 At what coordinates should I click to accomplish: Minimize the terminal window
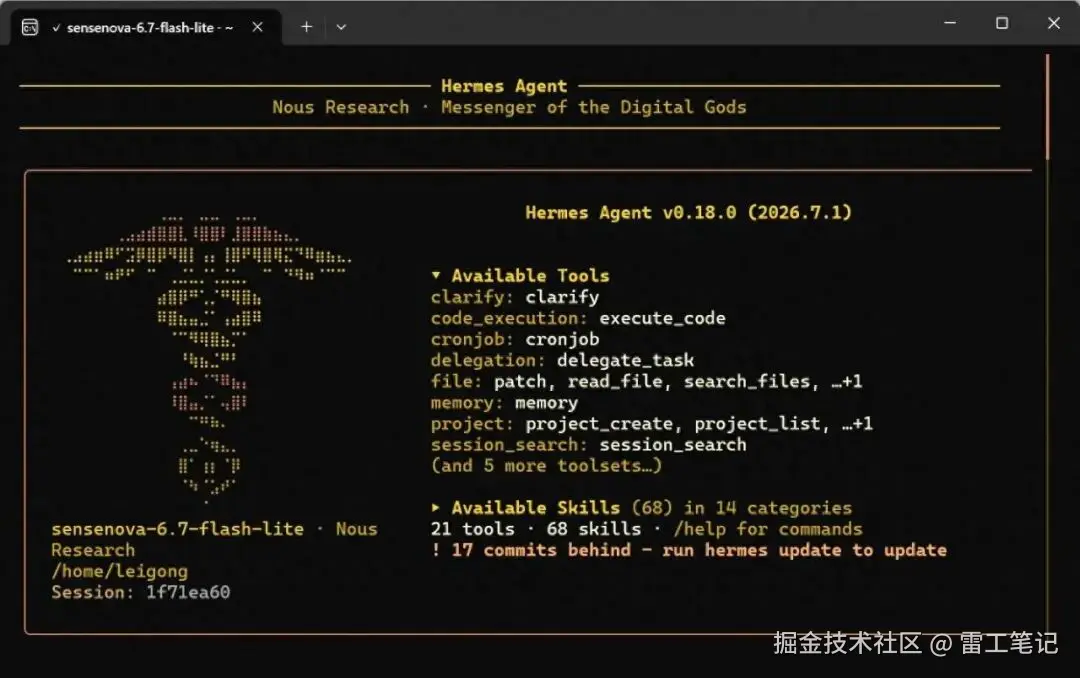click(x=950, y=23)
